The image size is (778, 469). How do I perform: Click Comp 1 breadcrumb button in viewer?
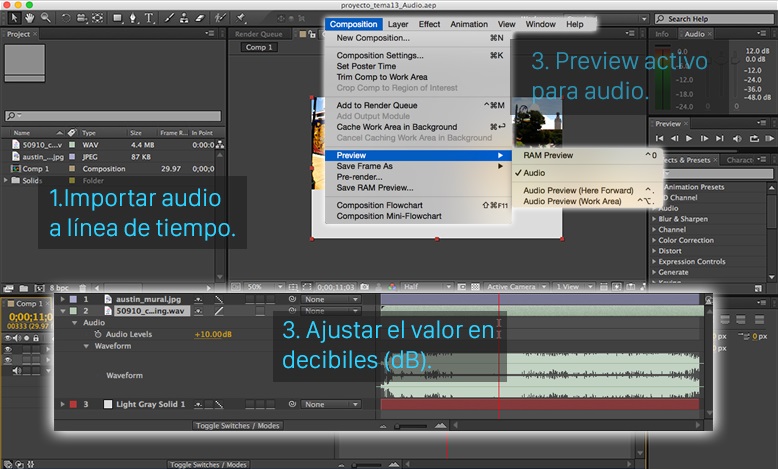(x=259, y=47)
